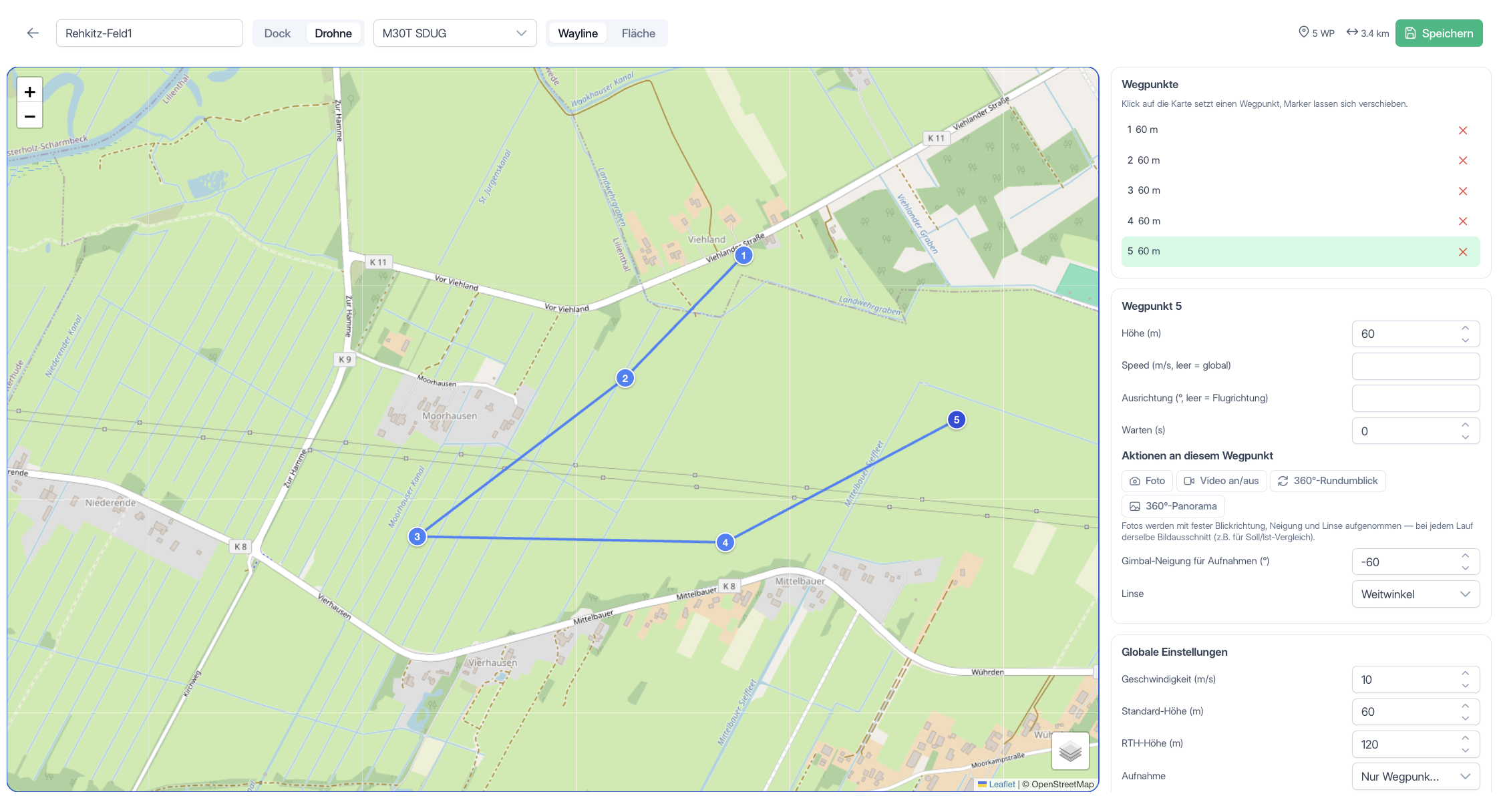Open the OpenStreetMap attribution link
Screen dimensions: 1499x812
pos(1062,785)
